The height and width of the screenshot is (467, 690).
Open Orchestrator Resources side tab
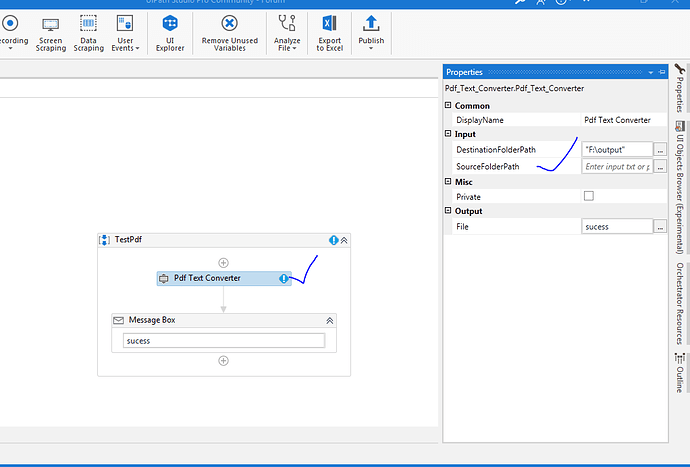[x=680, y=303]
